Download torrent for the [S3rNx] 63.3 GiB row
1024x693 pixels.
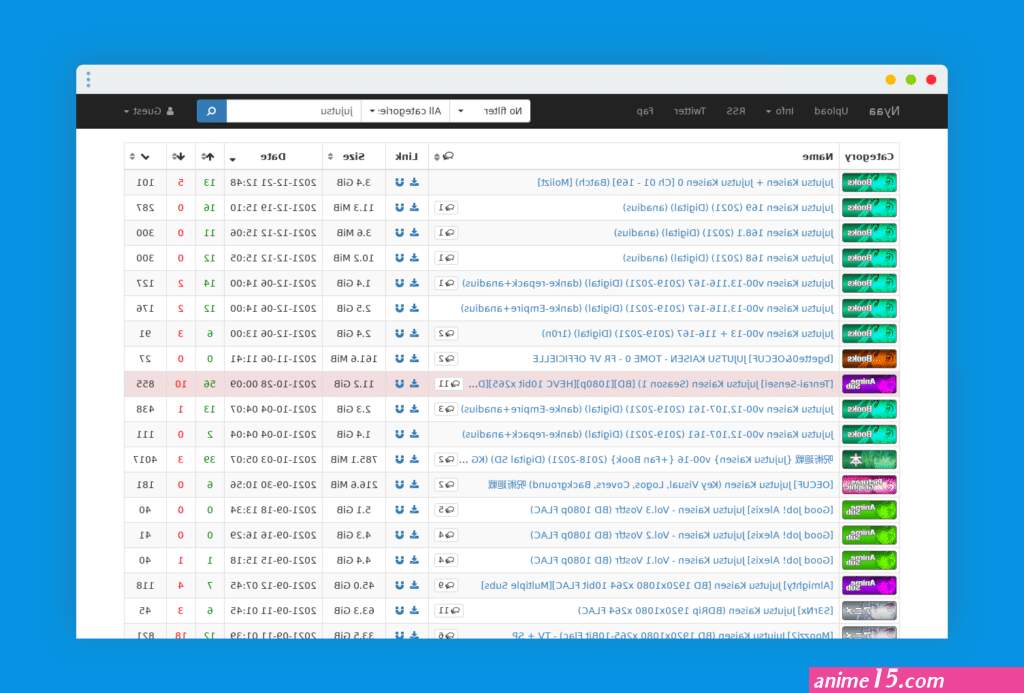tap(414, 611)
